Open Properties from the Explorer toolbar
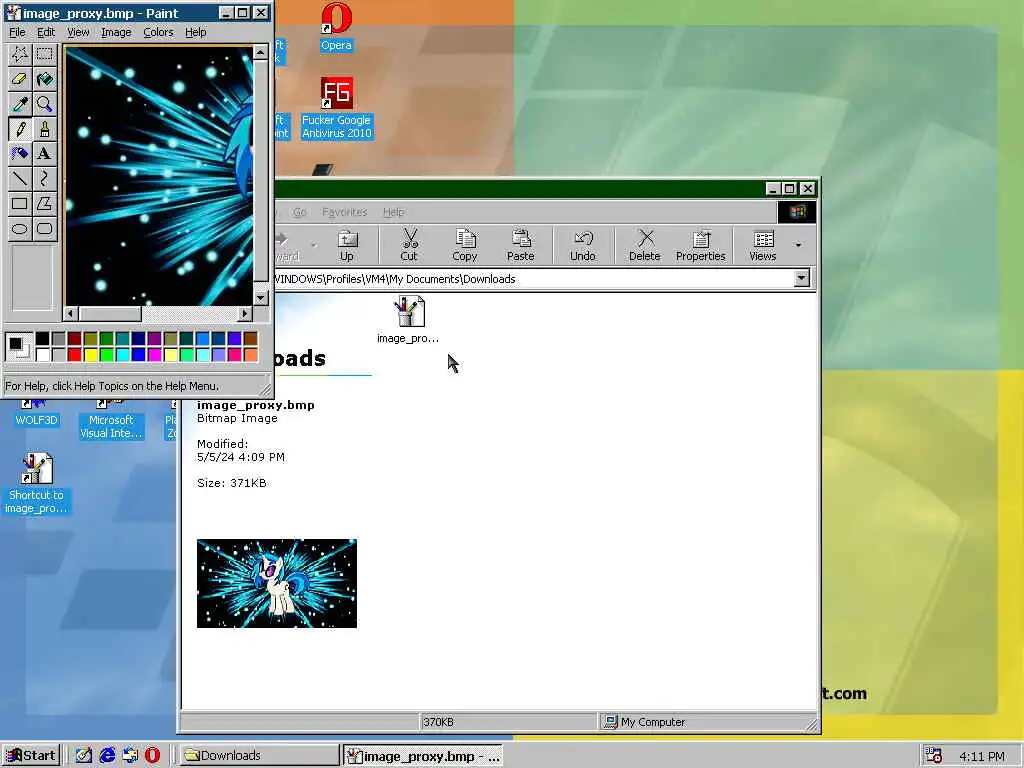The width and height of the screenshot is (1024, 768). [x=701, y=245]
